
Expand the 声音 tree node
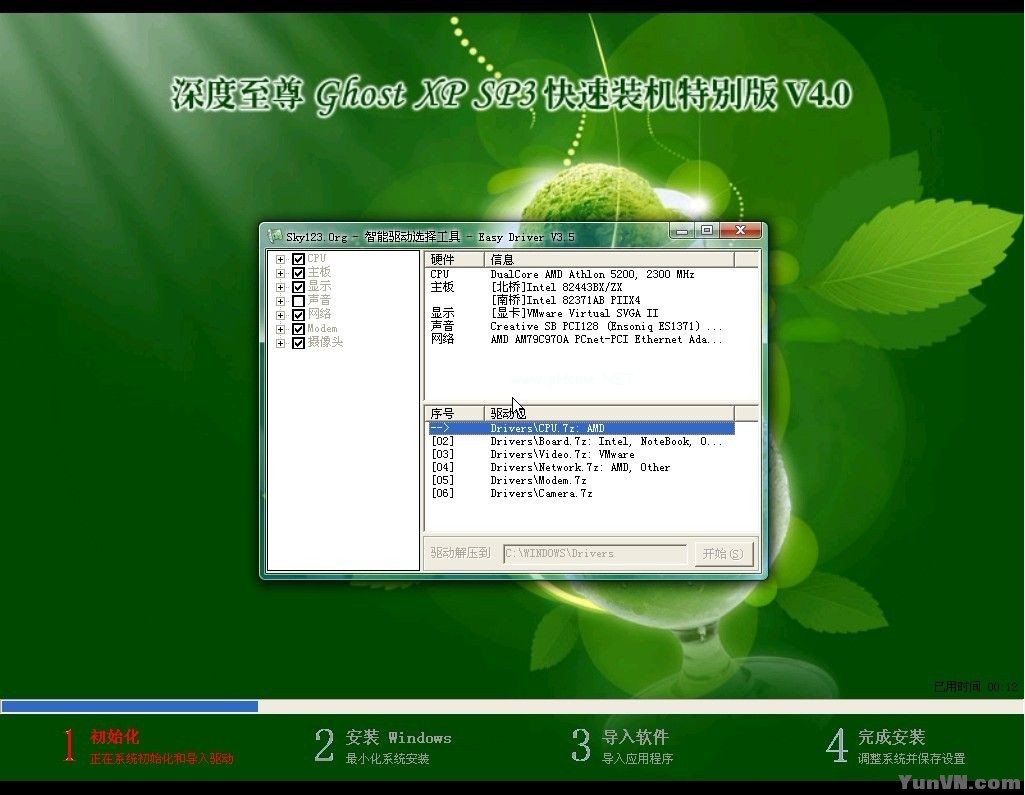[x=280, y=301]
